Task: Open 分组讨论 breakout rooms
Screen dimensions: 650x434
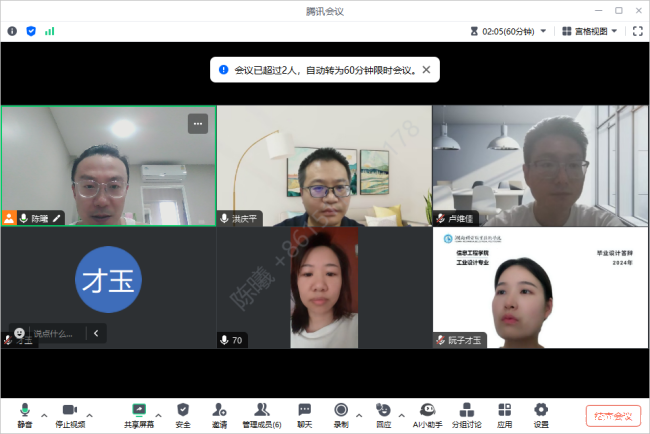Action: point(467,414)
